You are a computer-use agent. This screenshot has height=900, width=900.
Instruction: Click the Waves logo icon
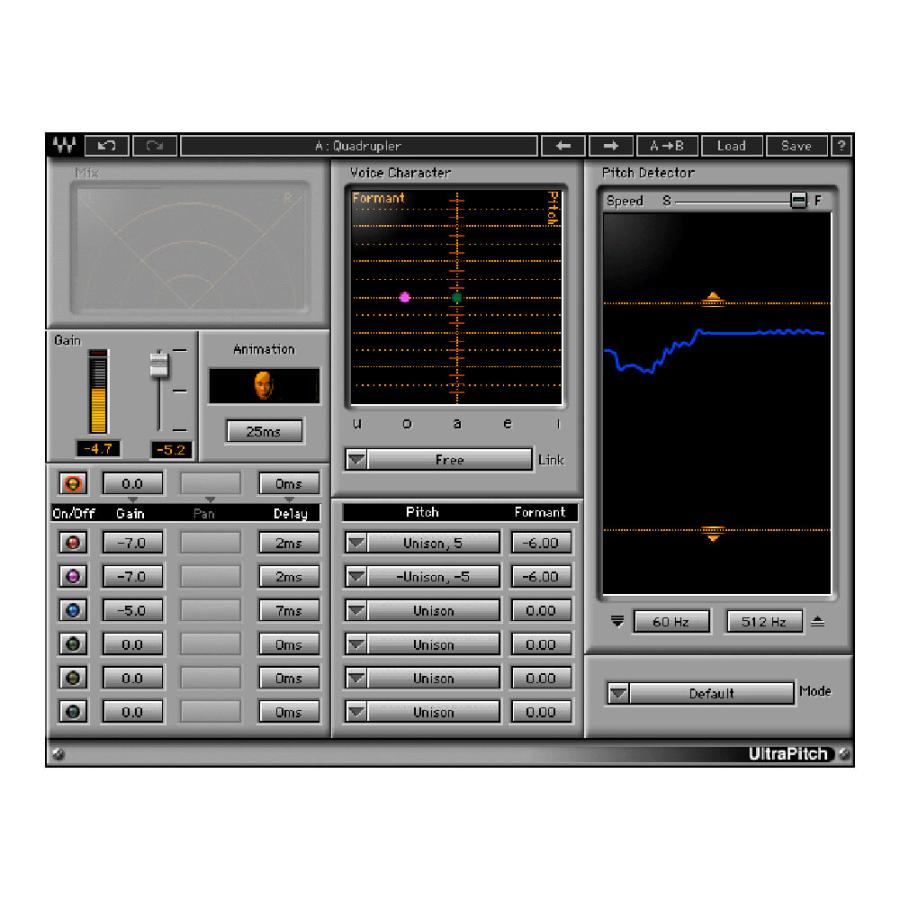tap(62, 145)
